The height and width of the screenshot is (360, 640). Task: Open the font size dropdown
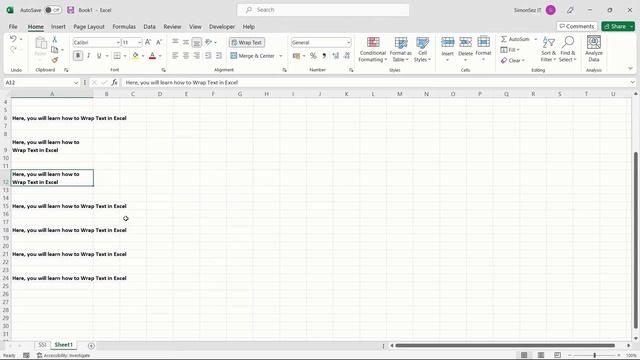pyautogui.click(x=140, y=42)
